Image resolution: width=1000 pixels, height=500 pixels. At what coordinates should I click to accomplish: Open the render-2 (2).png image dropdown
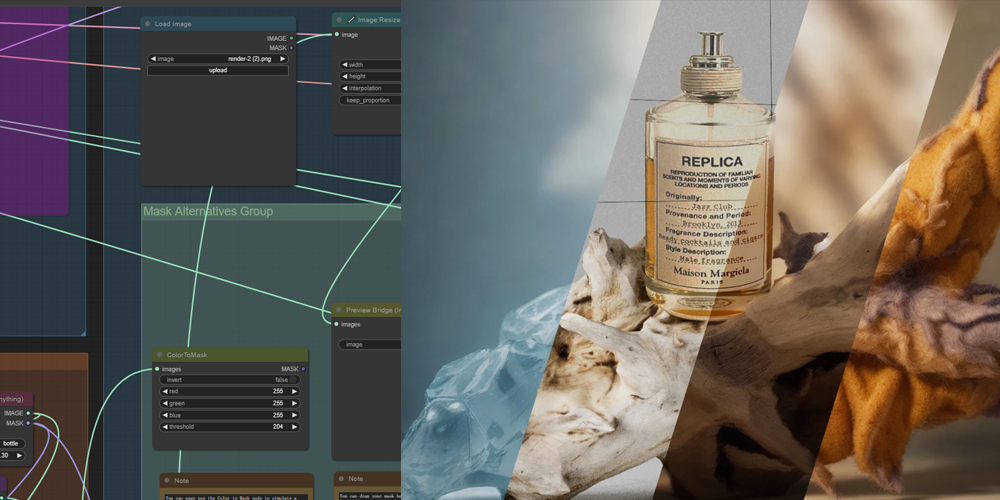pyautogui.click(x=218, y=59)
